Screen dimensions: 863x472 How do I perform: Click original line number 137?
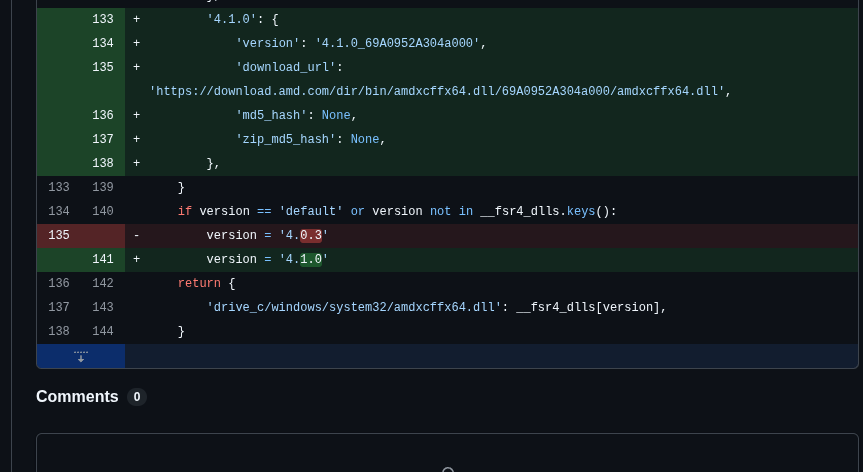[x=59, y=308]
